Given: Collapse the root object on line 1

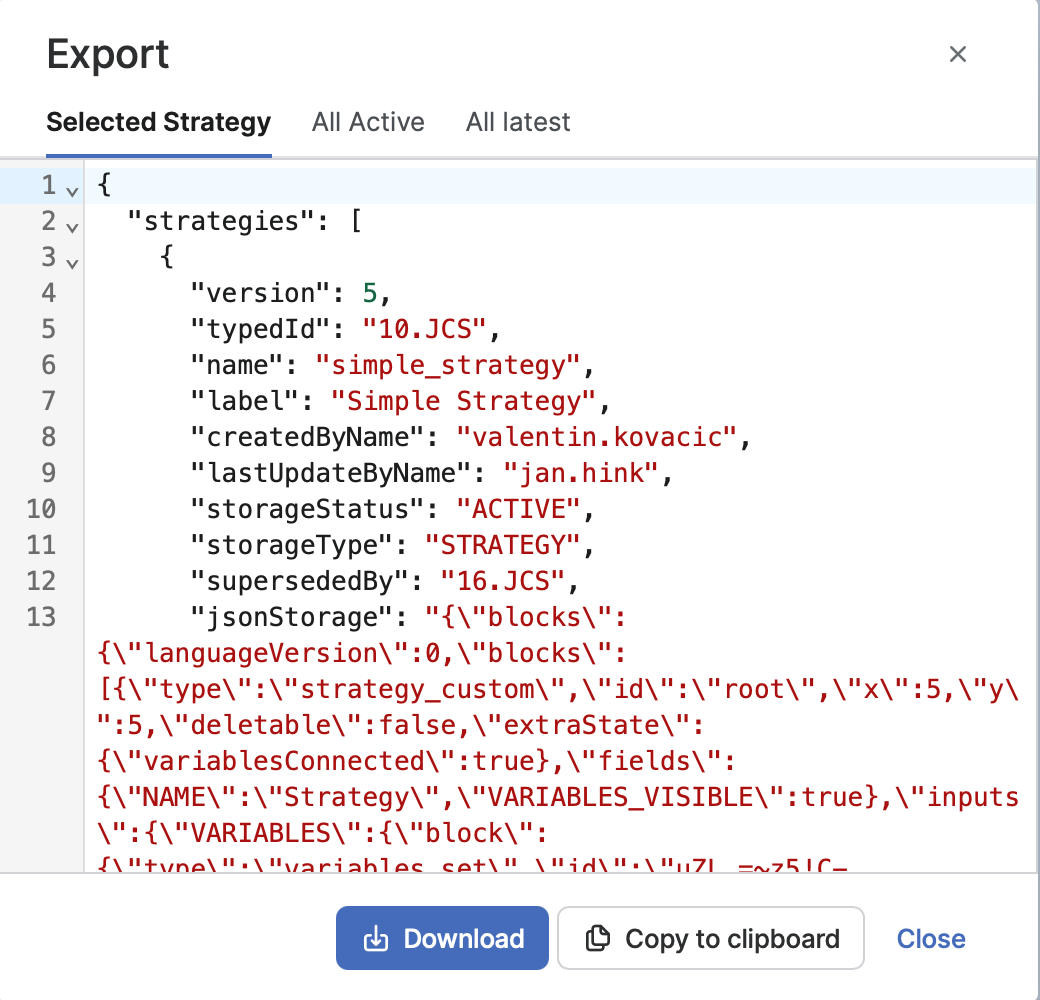Looking at the screenshot, I should (71, 190).
